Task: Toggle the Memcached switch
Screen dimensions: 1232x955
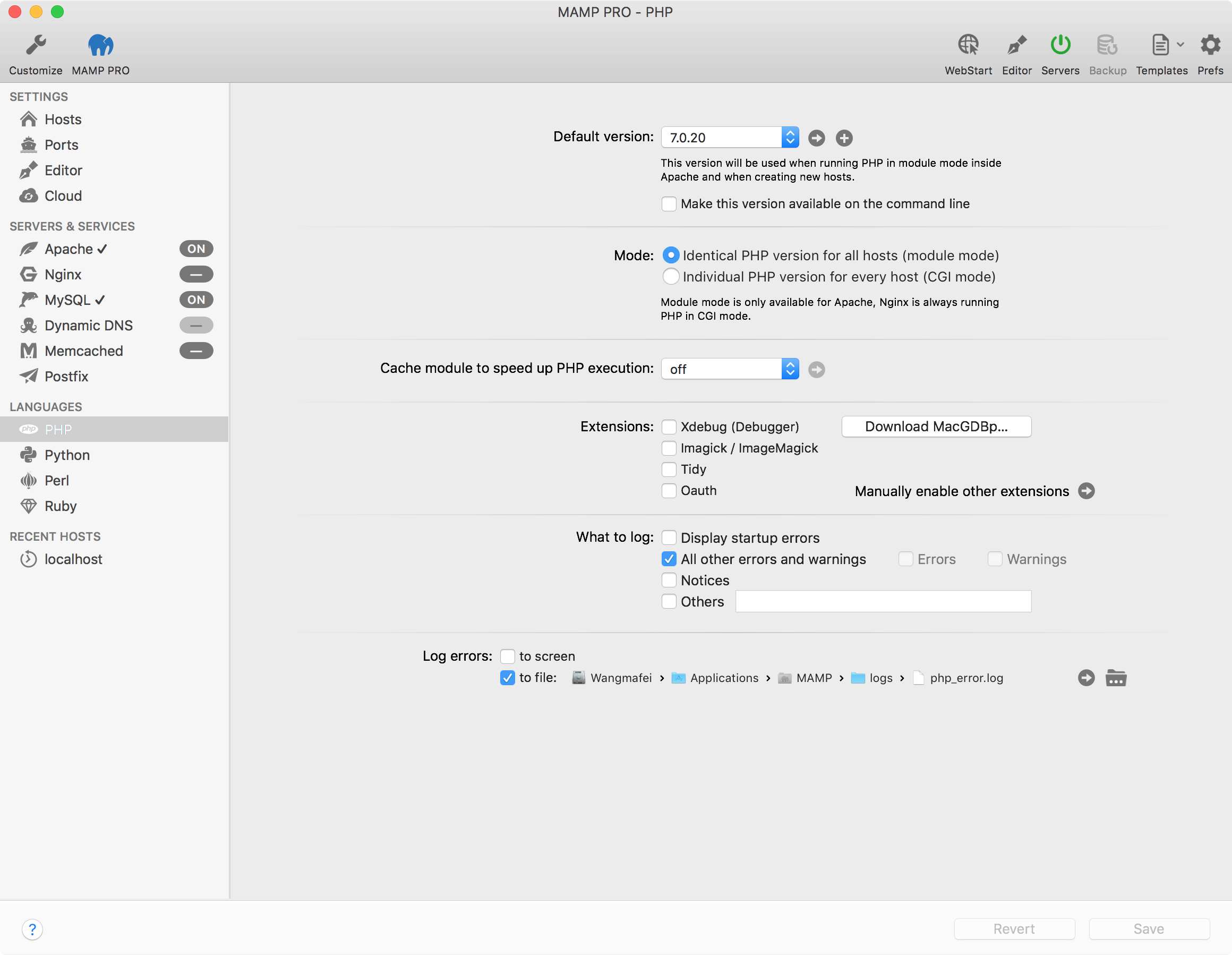Action: coord(196,351)
